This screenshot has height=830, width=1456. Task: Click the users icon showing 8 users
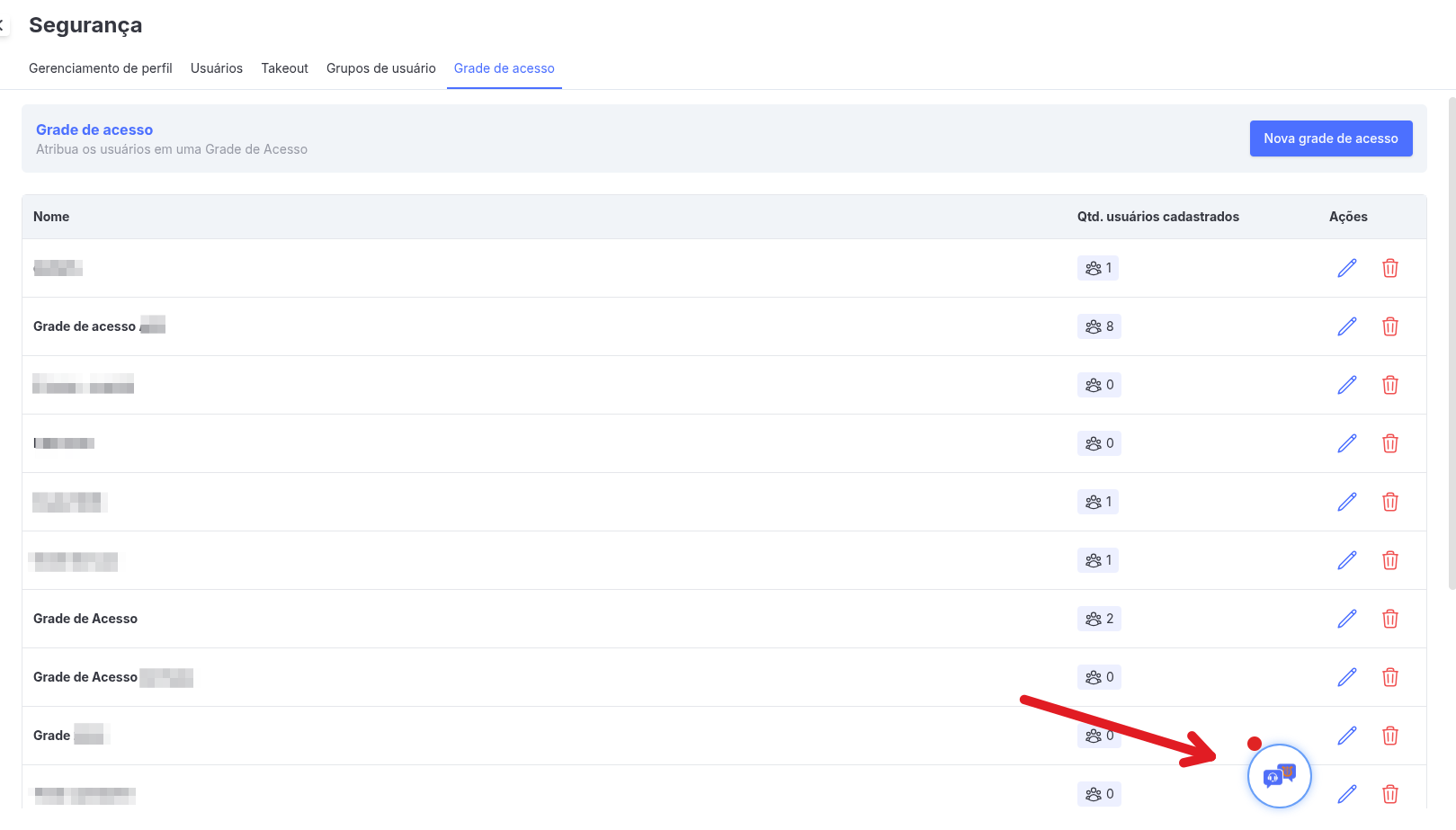1094,326
